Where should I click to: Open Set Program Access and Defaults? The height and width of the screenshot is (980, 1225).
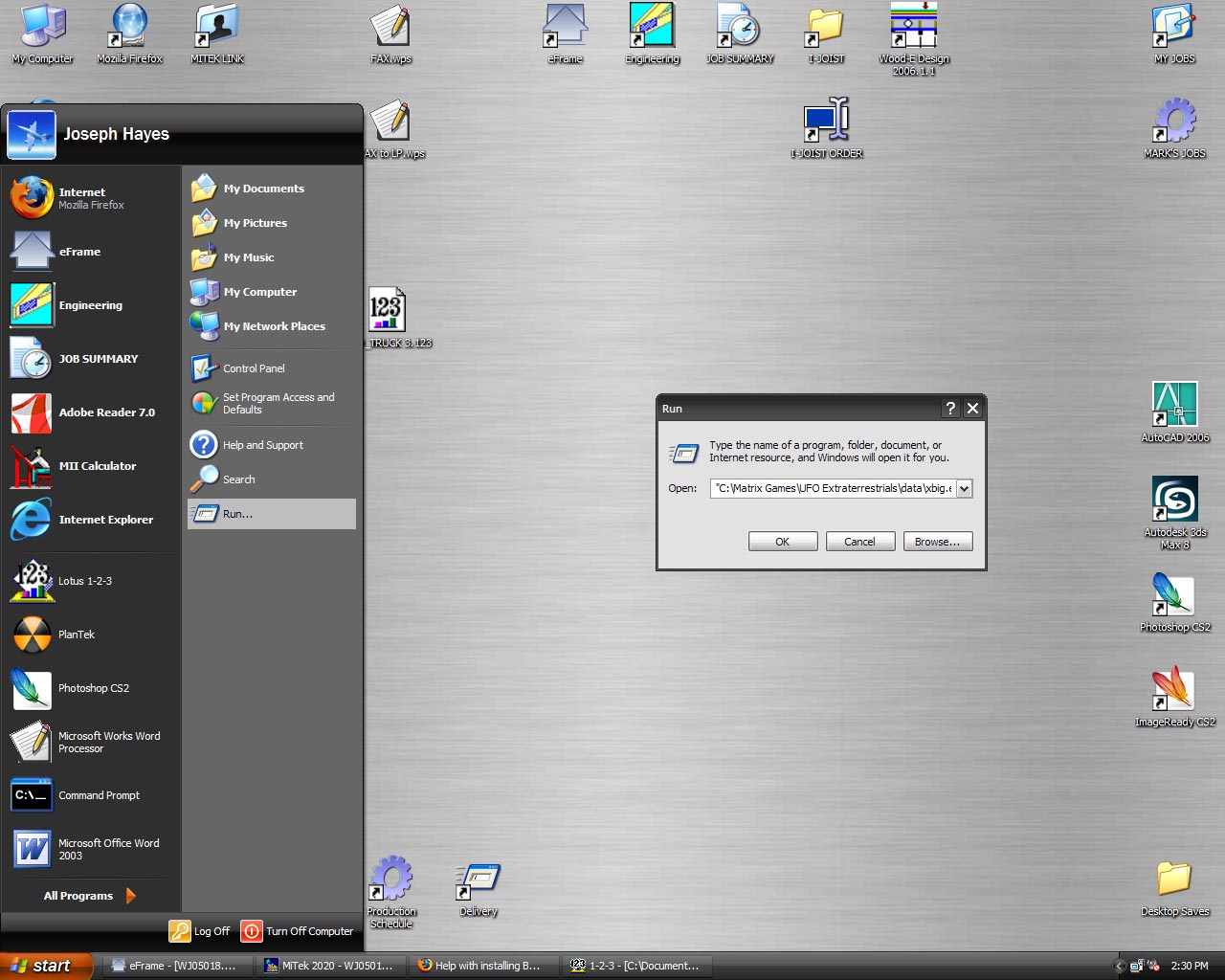click(x=272, y=403)
